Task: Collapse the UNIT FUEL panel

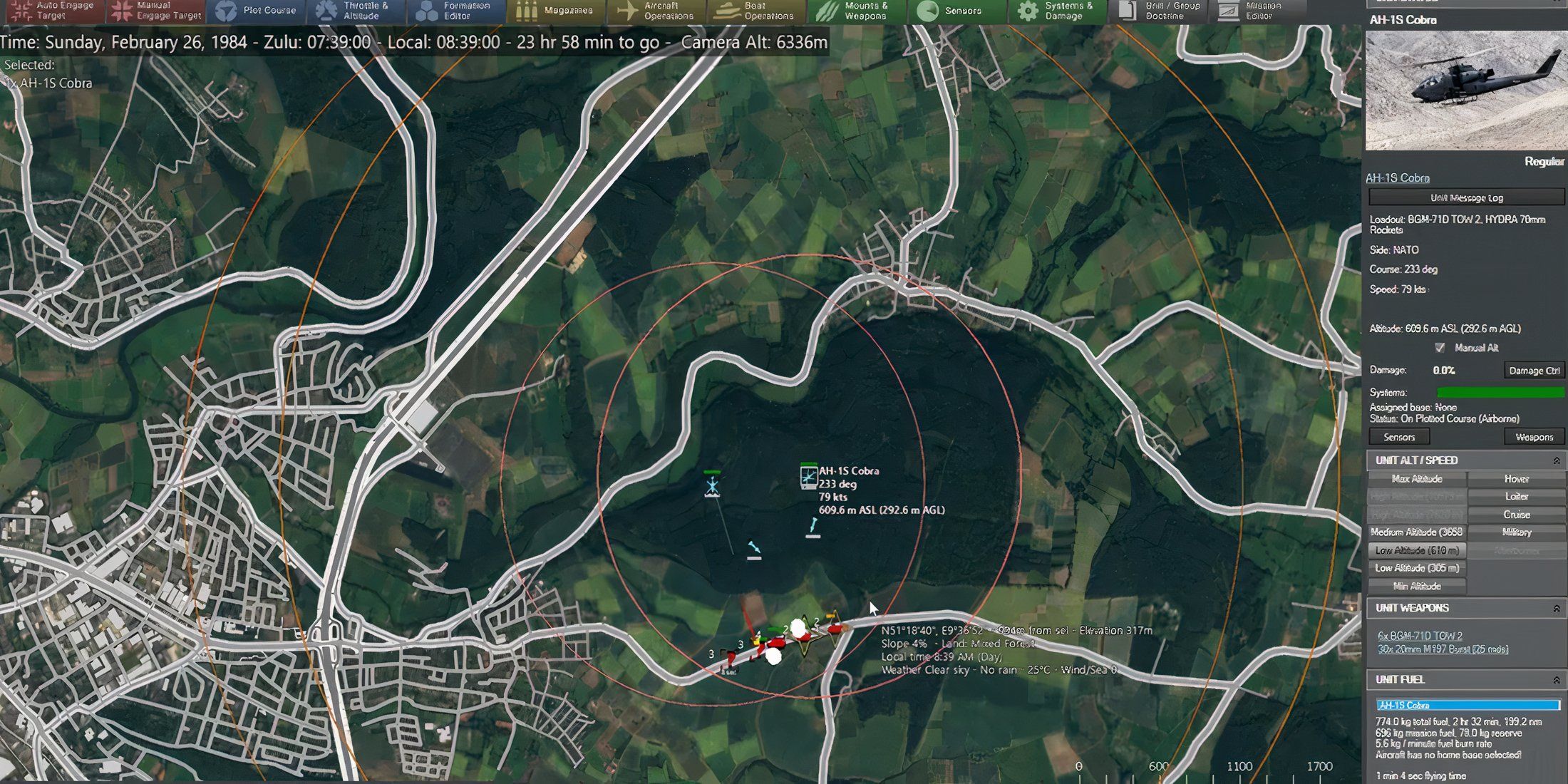Action: tap(1557, 680)
